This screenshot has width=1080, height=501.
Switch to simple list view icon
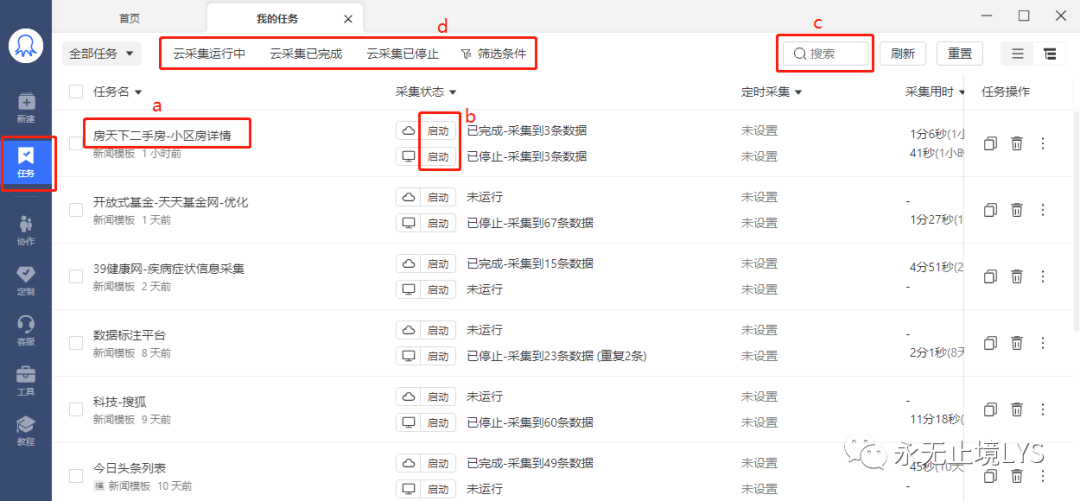coord(1017,54)
